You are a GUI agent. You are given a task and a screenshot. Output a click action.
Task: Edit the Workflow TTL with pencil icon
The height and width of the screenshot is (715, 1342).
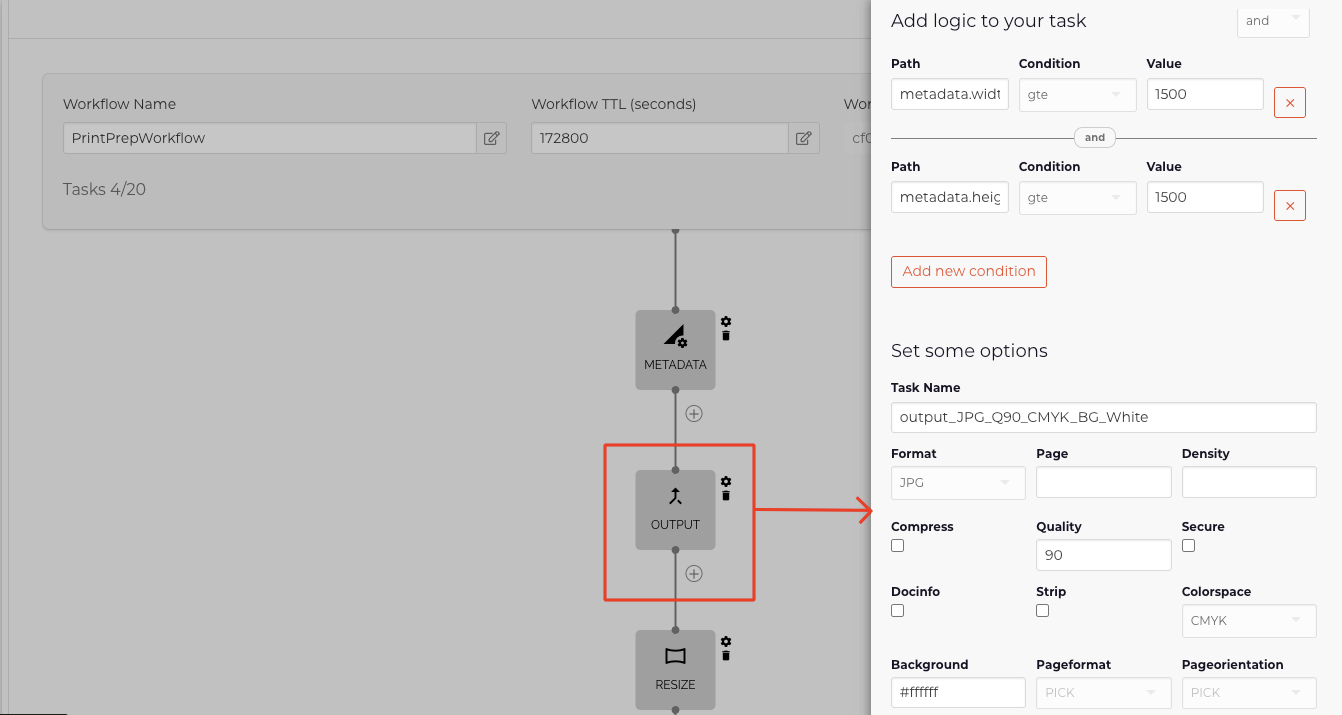click(803, 139)
